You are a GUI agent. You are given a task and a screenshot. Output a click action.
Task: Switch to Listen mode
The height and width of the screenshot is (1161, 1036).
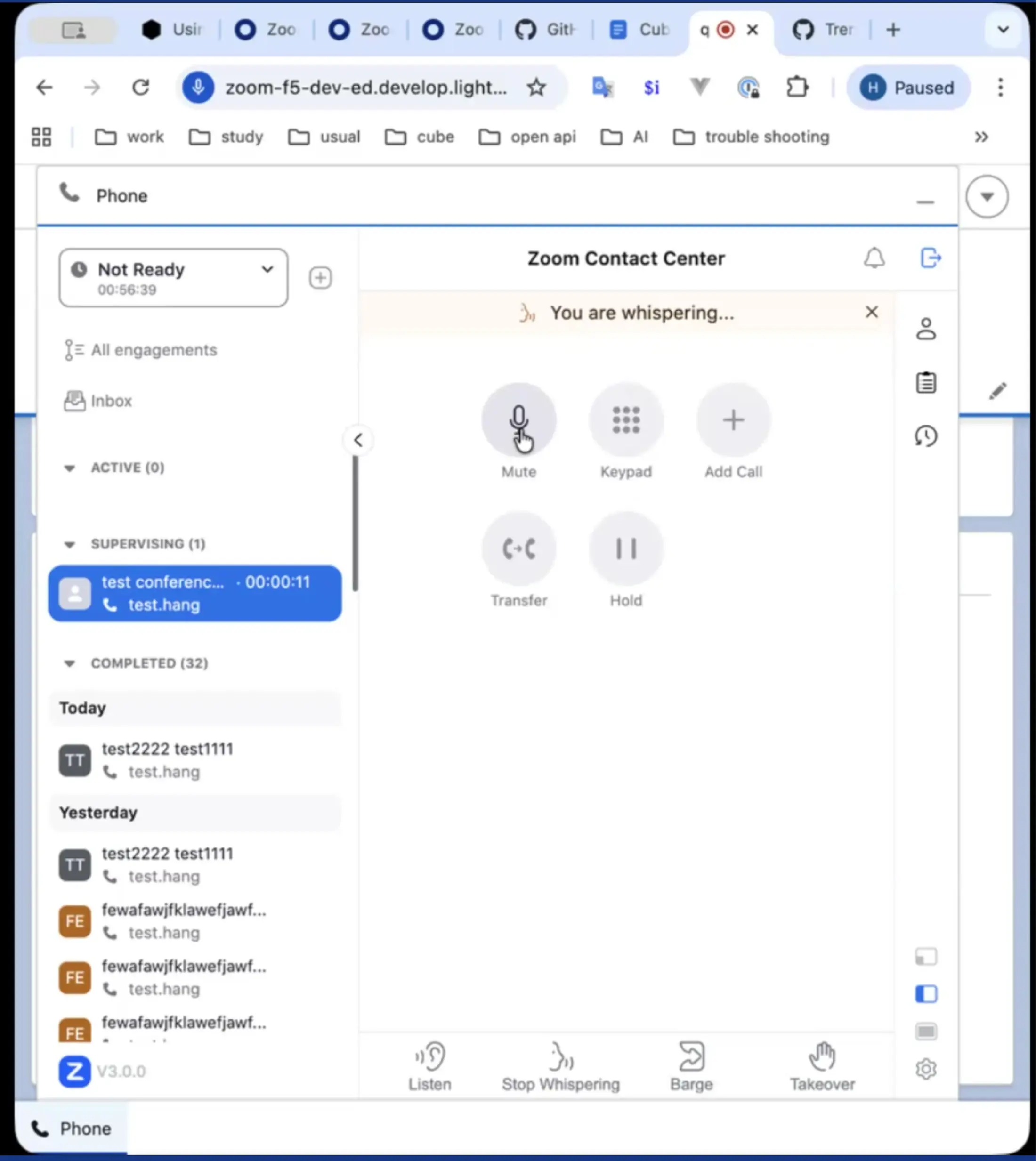(430, 1066)
